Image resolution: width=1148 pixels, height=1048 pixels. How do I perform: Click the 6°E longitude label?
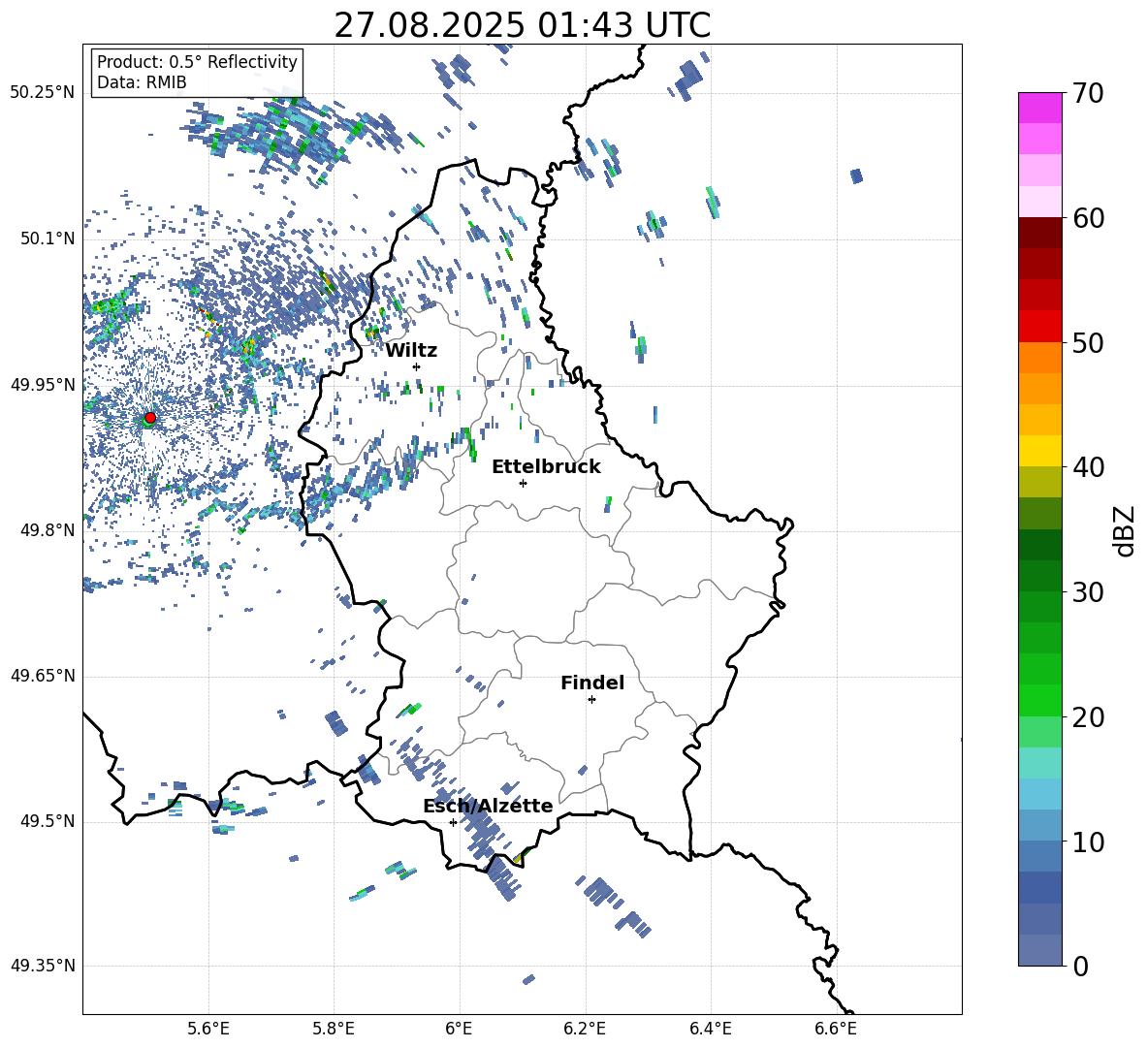tap(459, 1029)
